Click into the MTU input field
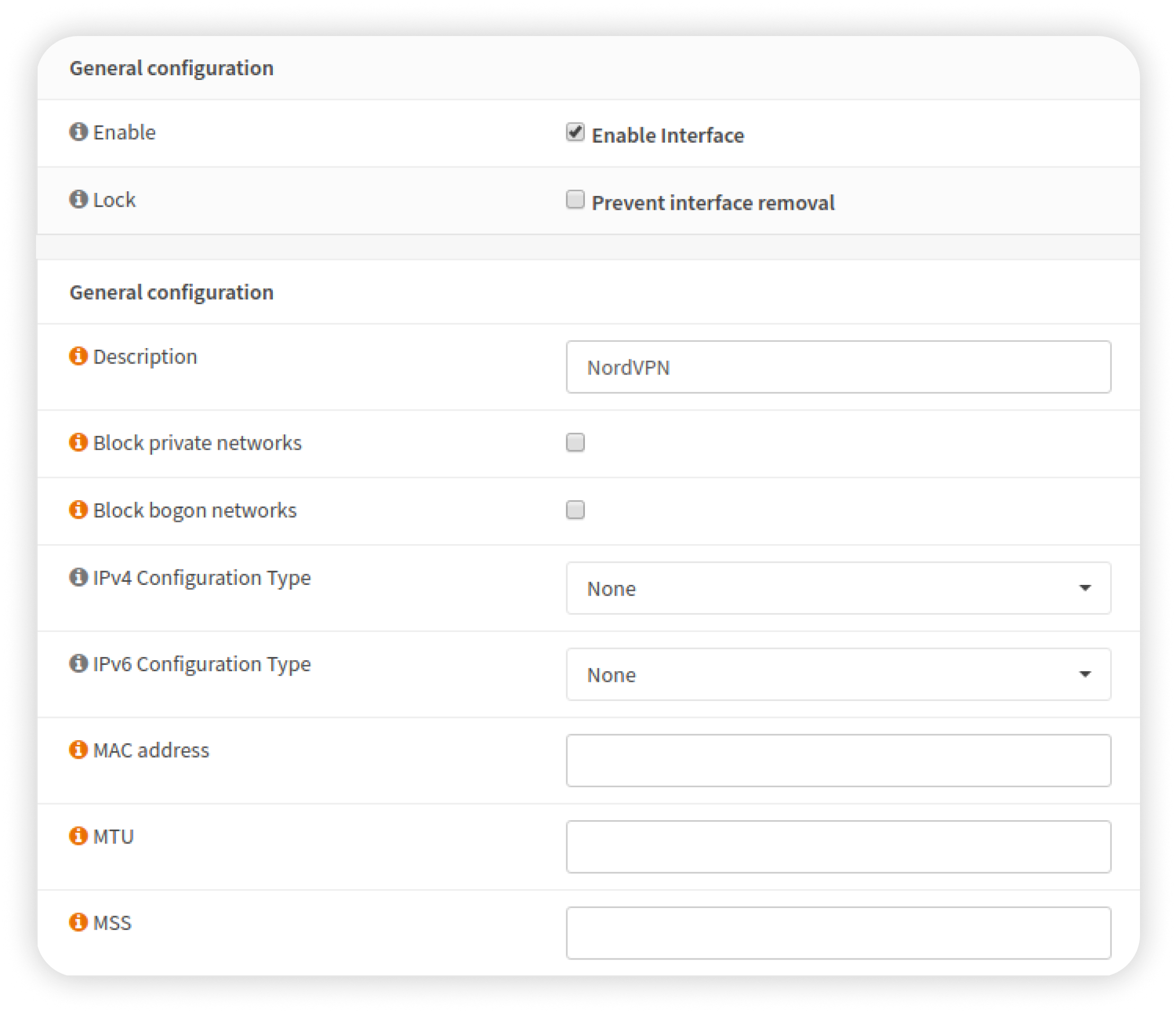This screenshot has height=1013, width=1176. 838,847
